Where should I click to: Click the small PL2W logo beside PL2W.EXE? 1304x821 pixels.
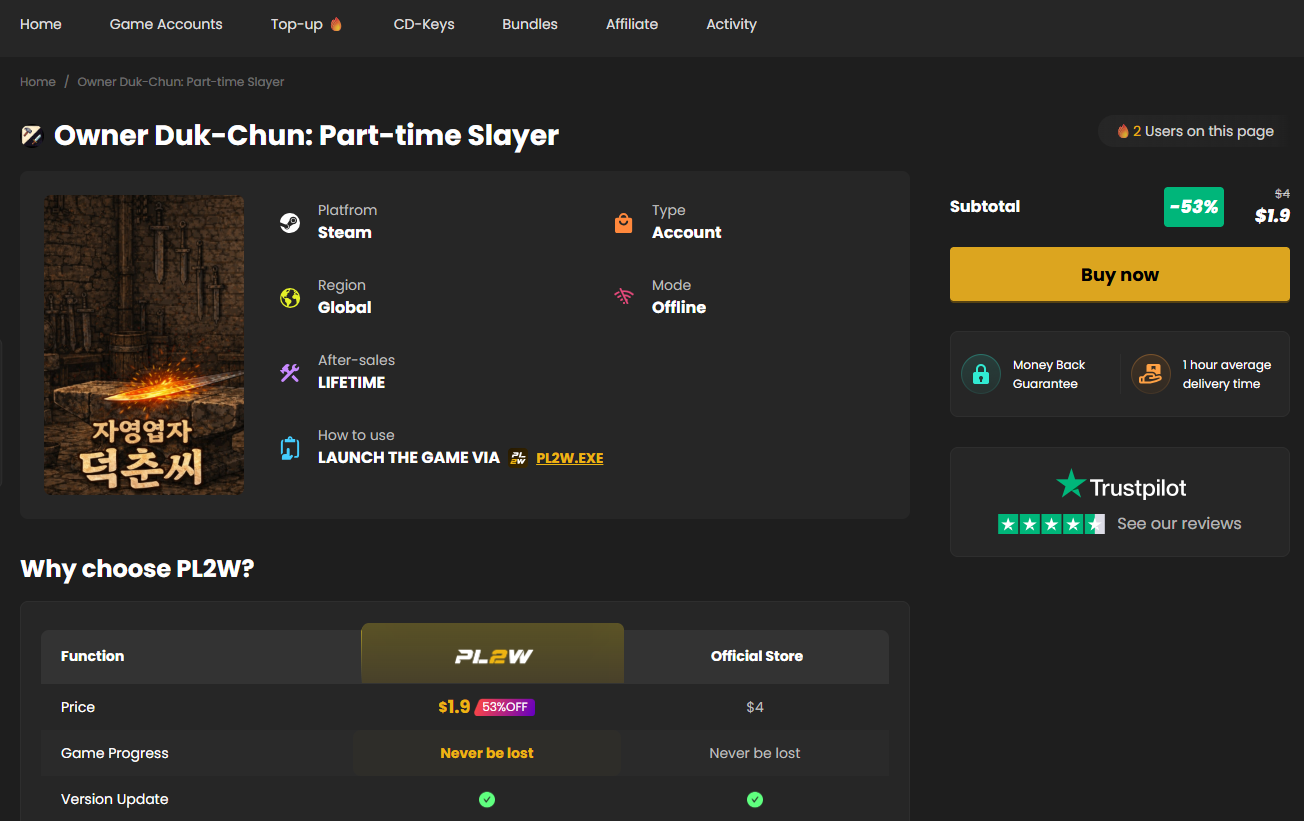coord(518,458)
